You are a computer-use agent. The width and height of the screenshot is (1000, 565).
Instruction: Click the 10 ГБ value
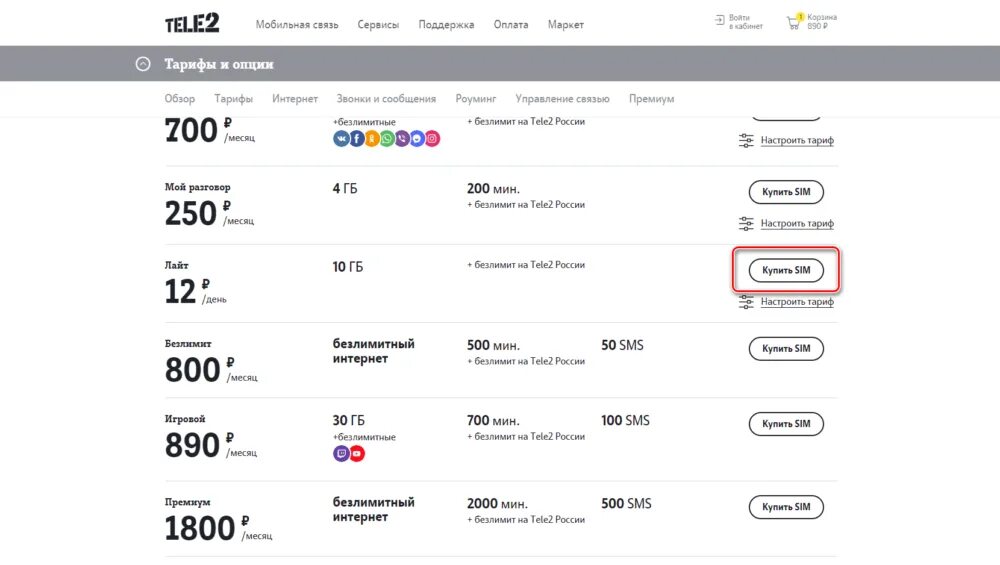click(348, 267)
